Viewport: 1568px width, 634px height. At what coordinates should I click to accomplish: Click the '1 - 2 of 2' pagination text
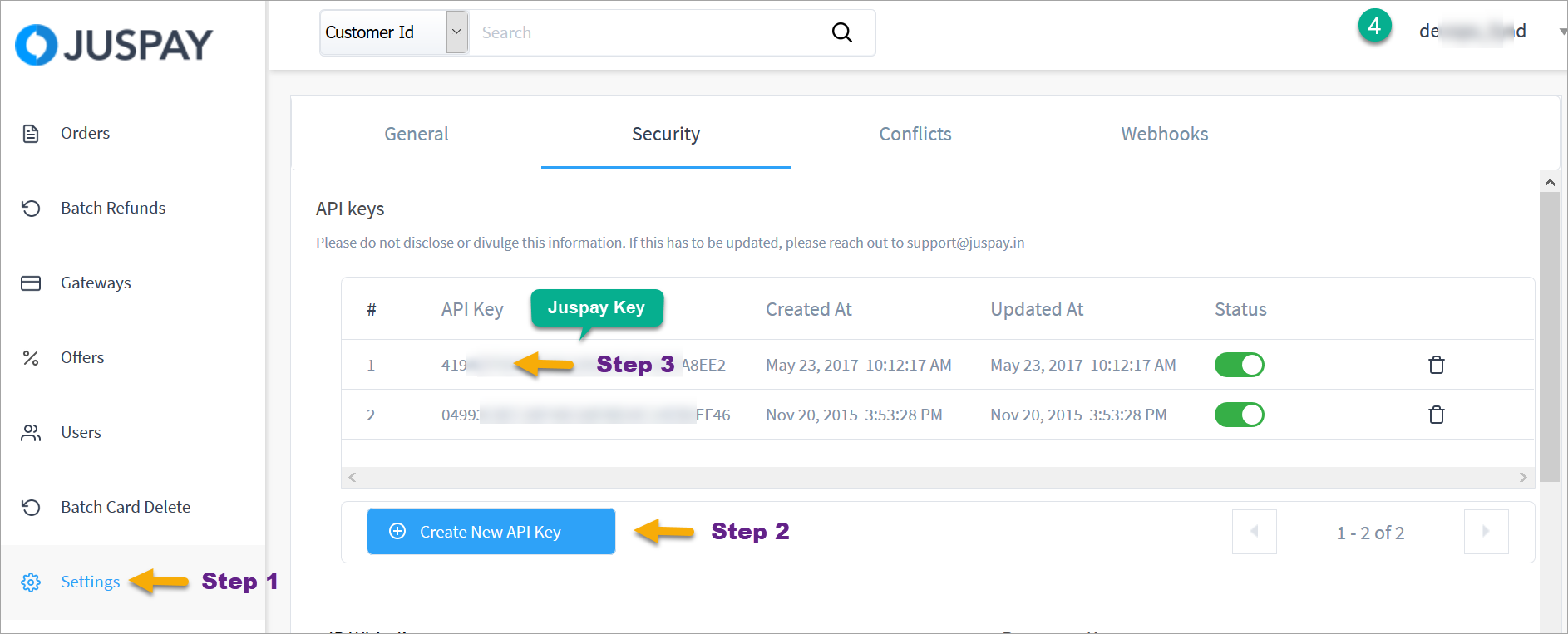[x=1370, y=533]
